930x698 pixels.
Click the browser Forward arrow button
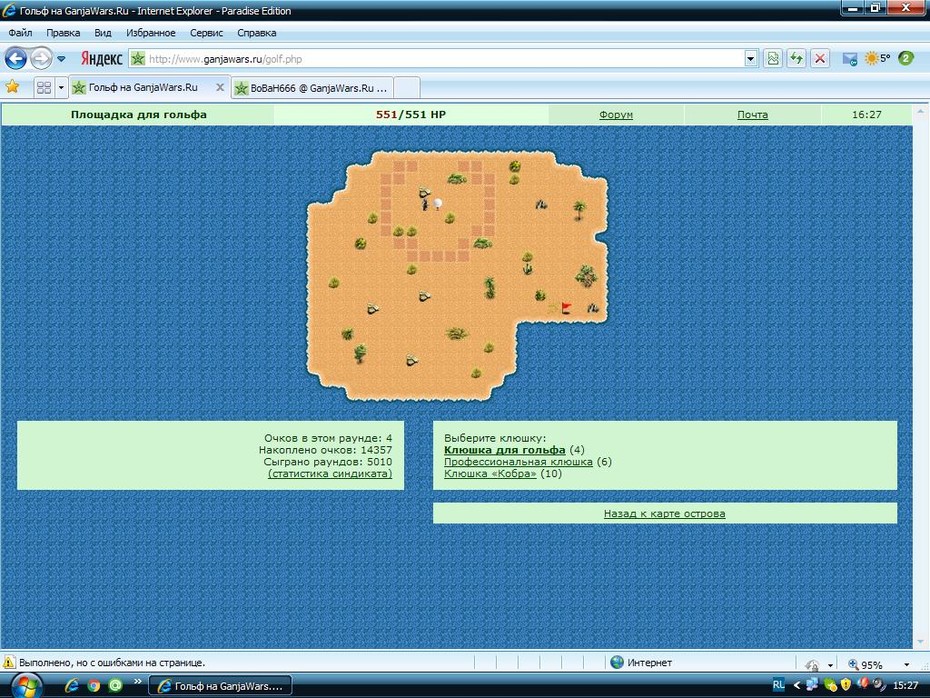(x=41, y=58)
